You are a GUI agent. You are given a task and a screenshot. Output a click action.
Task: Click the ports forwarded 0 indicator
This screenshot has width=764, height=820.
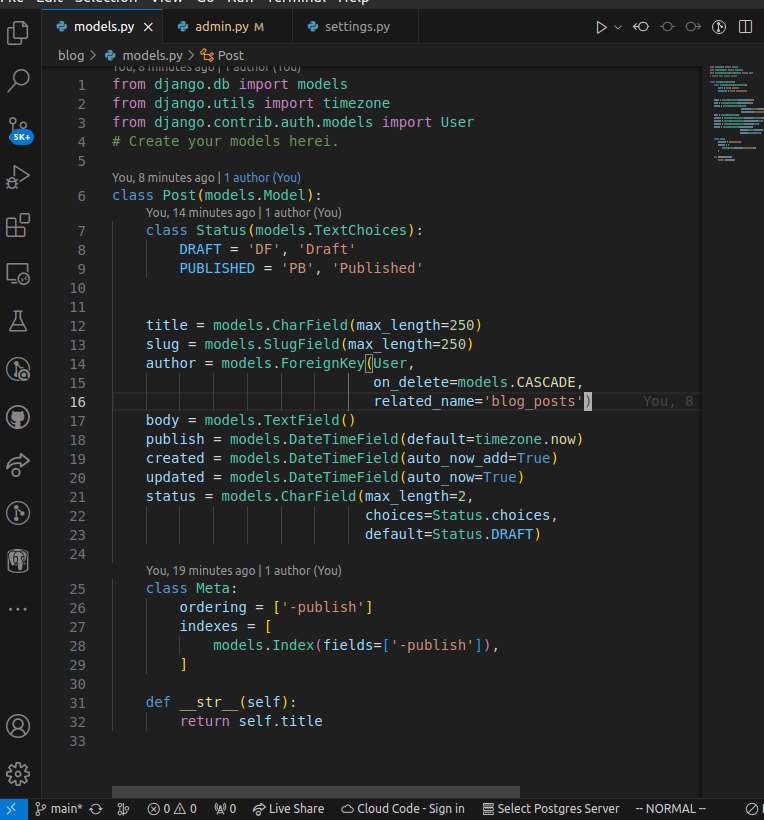tap(225, 809)
